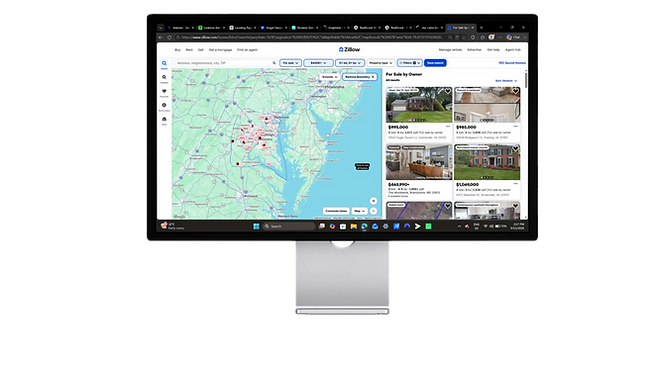The image size is (653, 366).
Task: Open the Search icon in Zillow's left sidebar
Action: click(x=164, y=63)
